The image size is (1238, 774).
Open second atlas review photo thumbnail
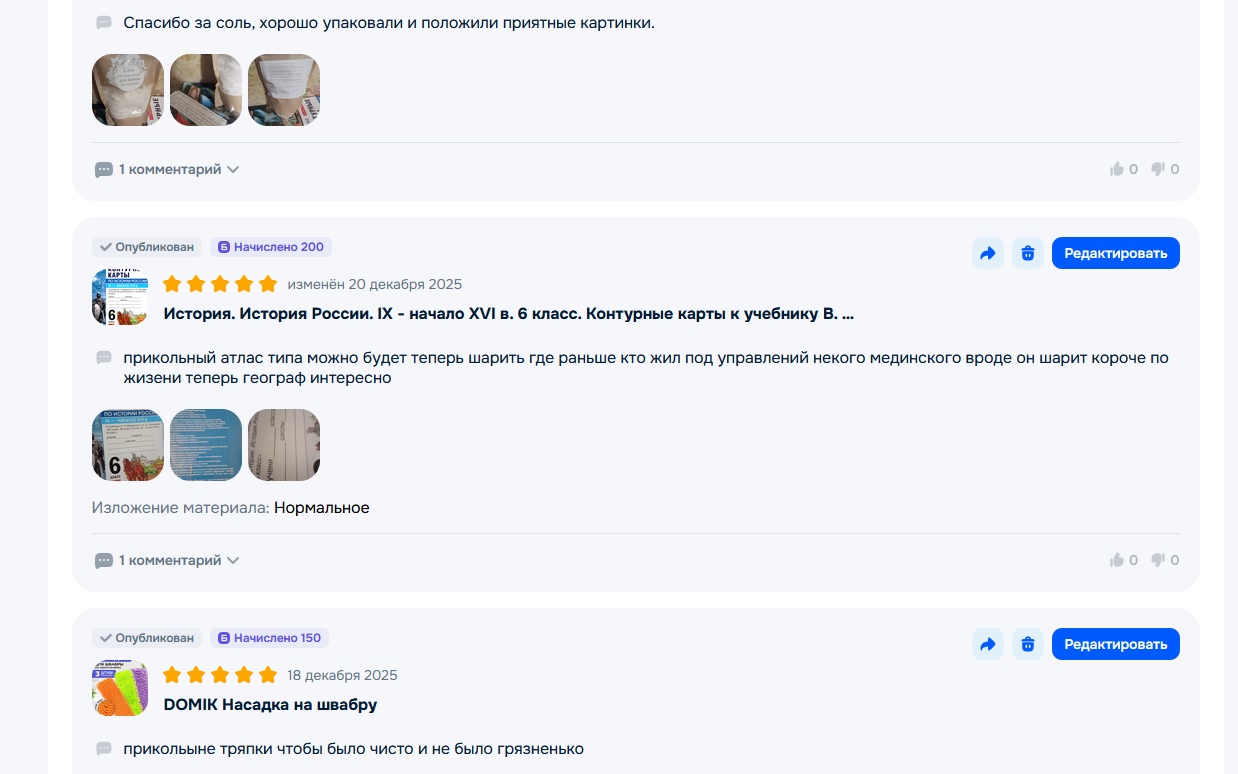[x=206, y=445]
